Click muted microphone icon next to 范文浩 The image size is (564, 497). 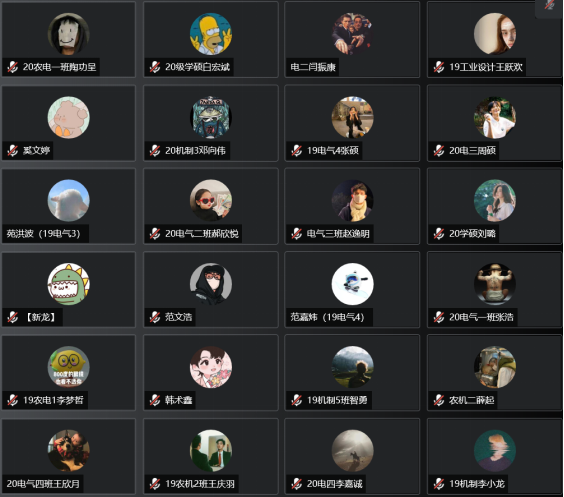[x=155, y=317]
